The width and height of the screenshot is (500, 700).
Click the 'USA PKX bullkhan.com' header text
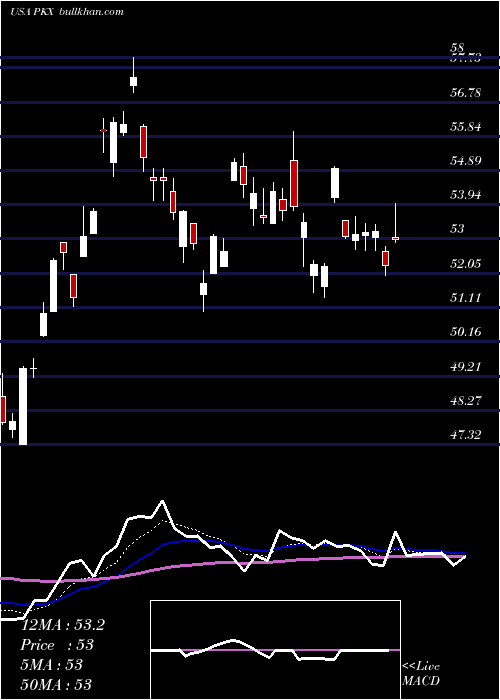66,12
